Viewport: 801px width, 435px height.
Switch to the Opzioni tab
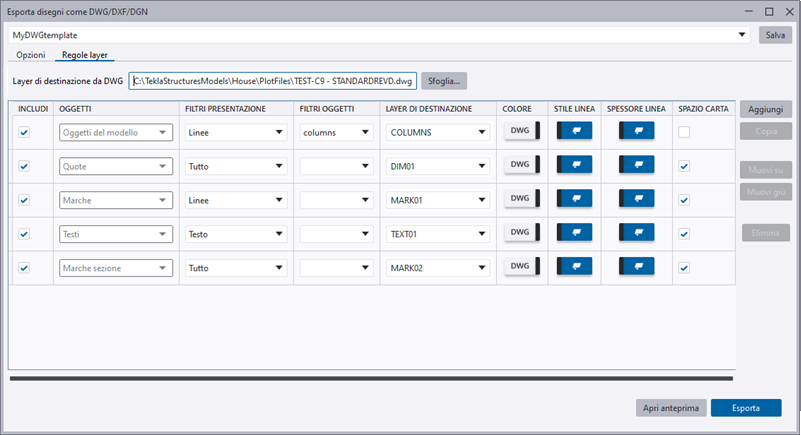coord(30,55)
